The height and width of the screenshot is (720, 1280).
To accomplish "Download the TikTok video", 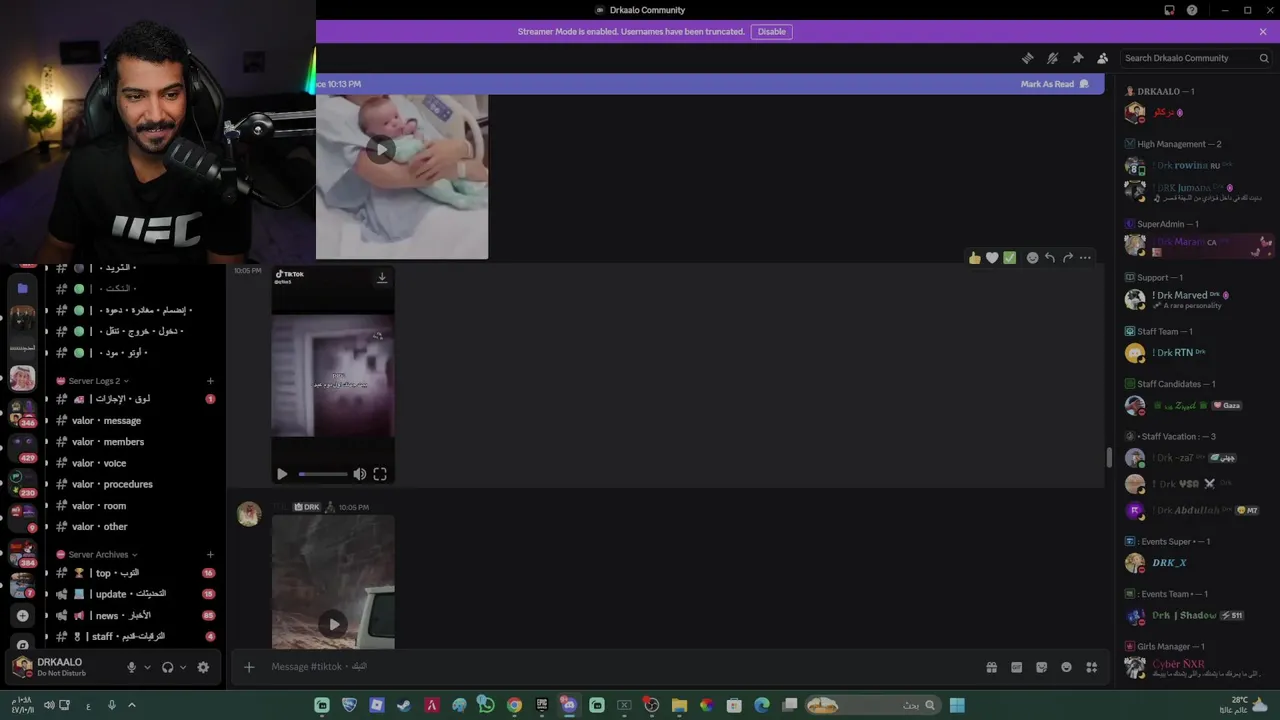I will [x=382, y=278].
